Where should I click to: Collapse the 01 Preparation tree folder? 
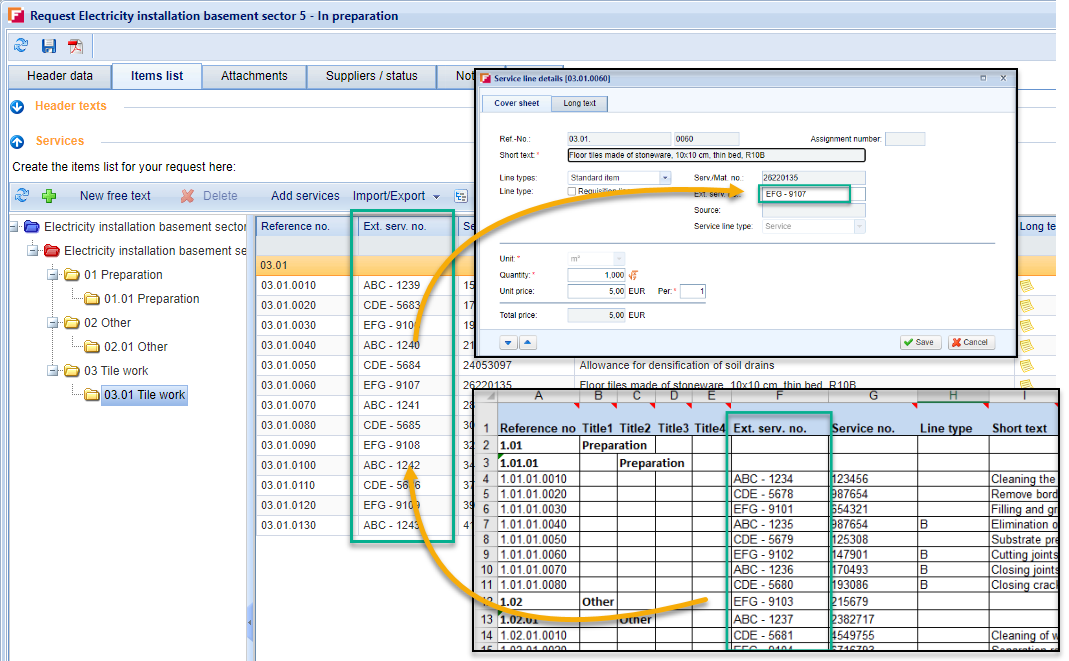coord(53,275)
